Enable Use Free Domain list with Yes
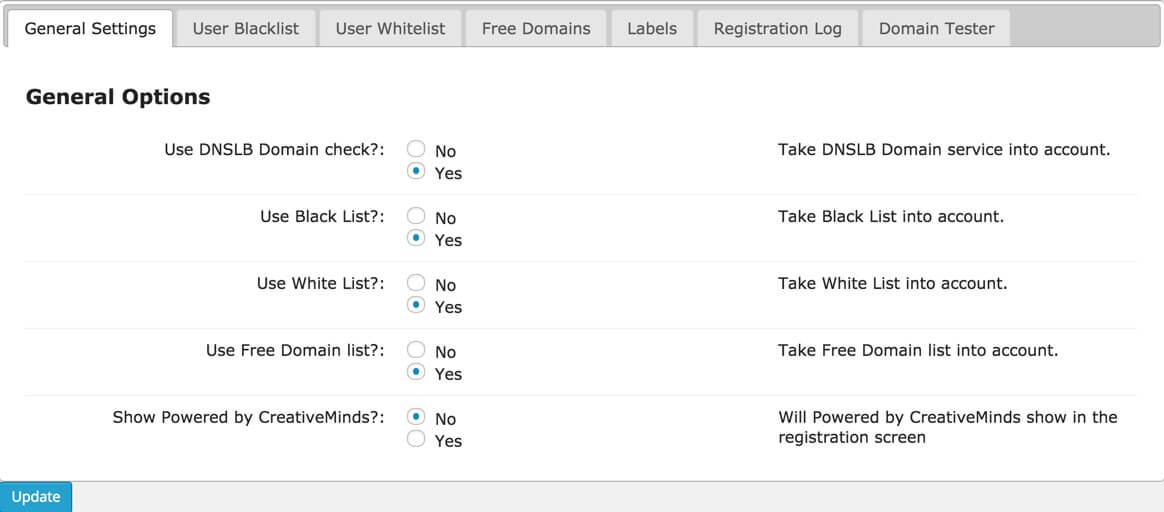Viewport: 1164px width, 512px height. point(416,373)
